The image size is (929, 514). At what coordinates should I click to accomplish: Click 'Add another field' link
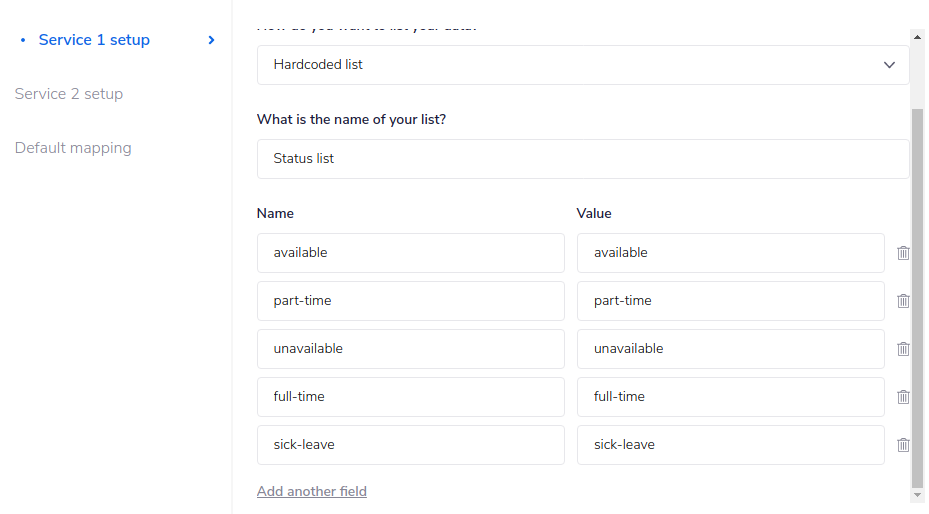click(x=312, y=491)
